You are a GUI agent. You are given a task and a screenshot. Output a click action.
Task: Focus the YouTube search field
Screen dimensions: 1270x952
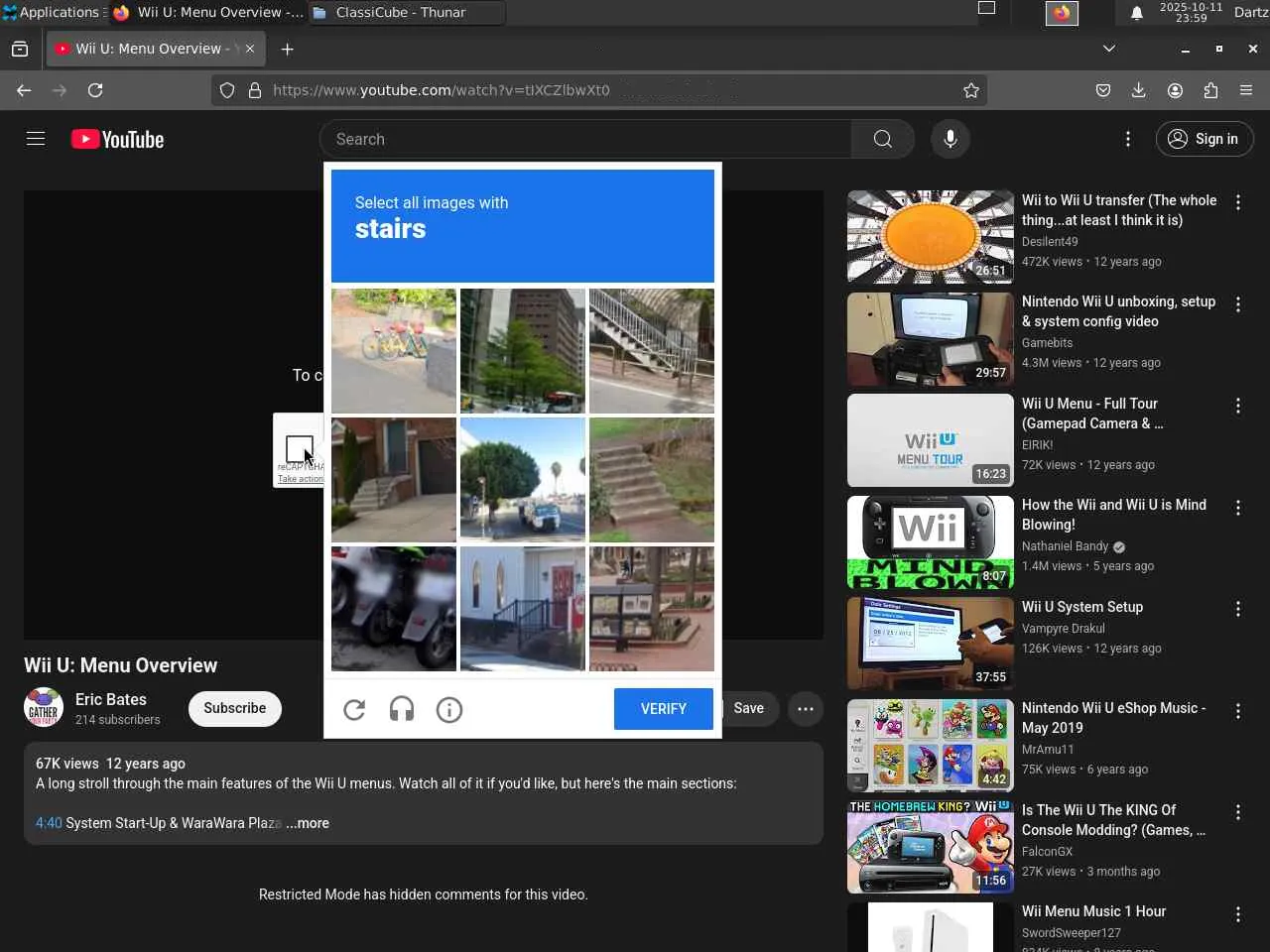coord(585,139)
